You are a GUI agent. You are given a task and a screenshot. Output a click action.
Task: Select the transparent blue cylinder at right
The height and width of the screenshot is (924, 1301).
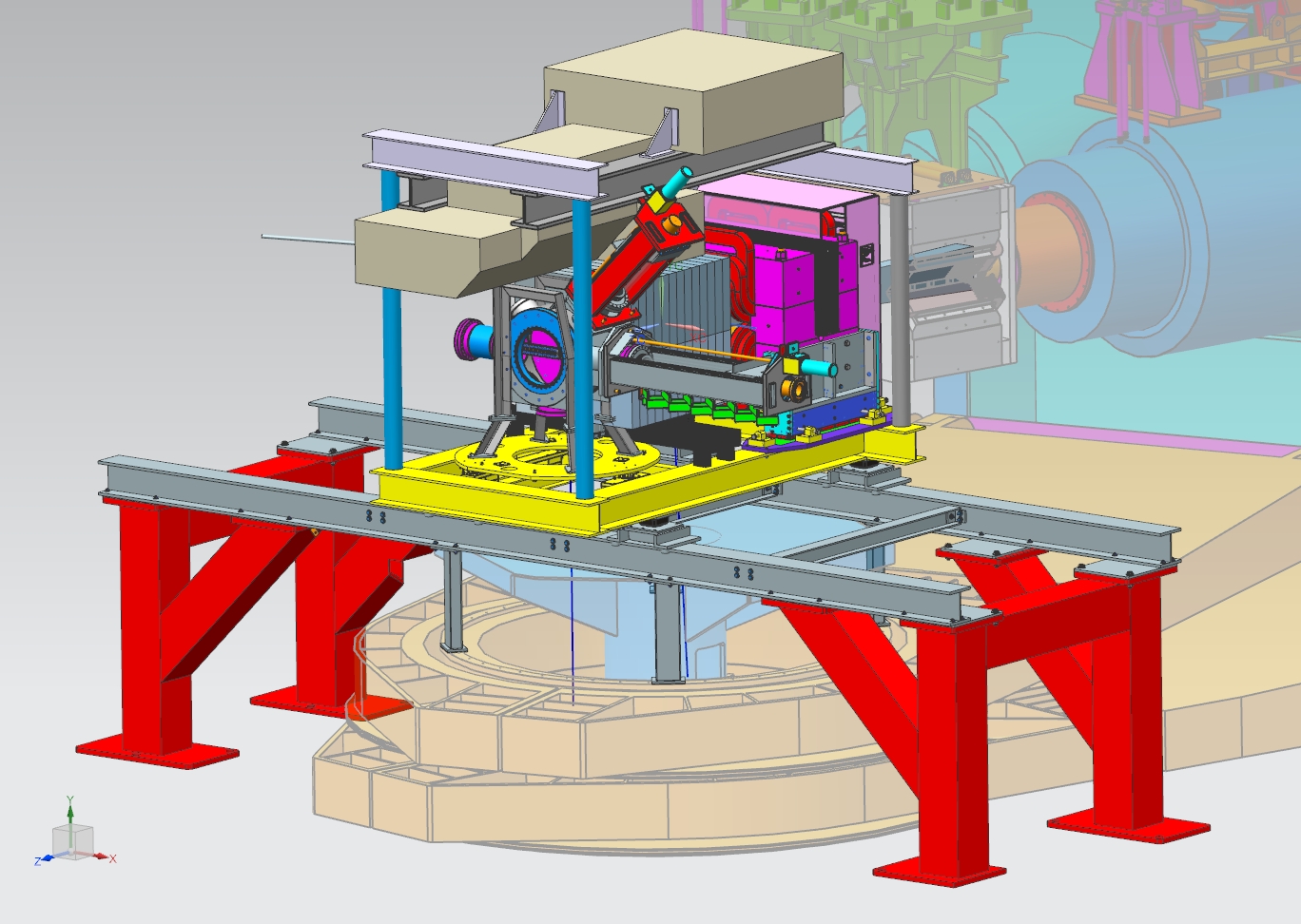click(x=1189, y=247)
